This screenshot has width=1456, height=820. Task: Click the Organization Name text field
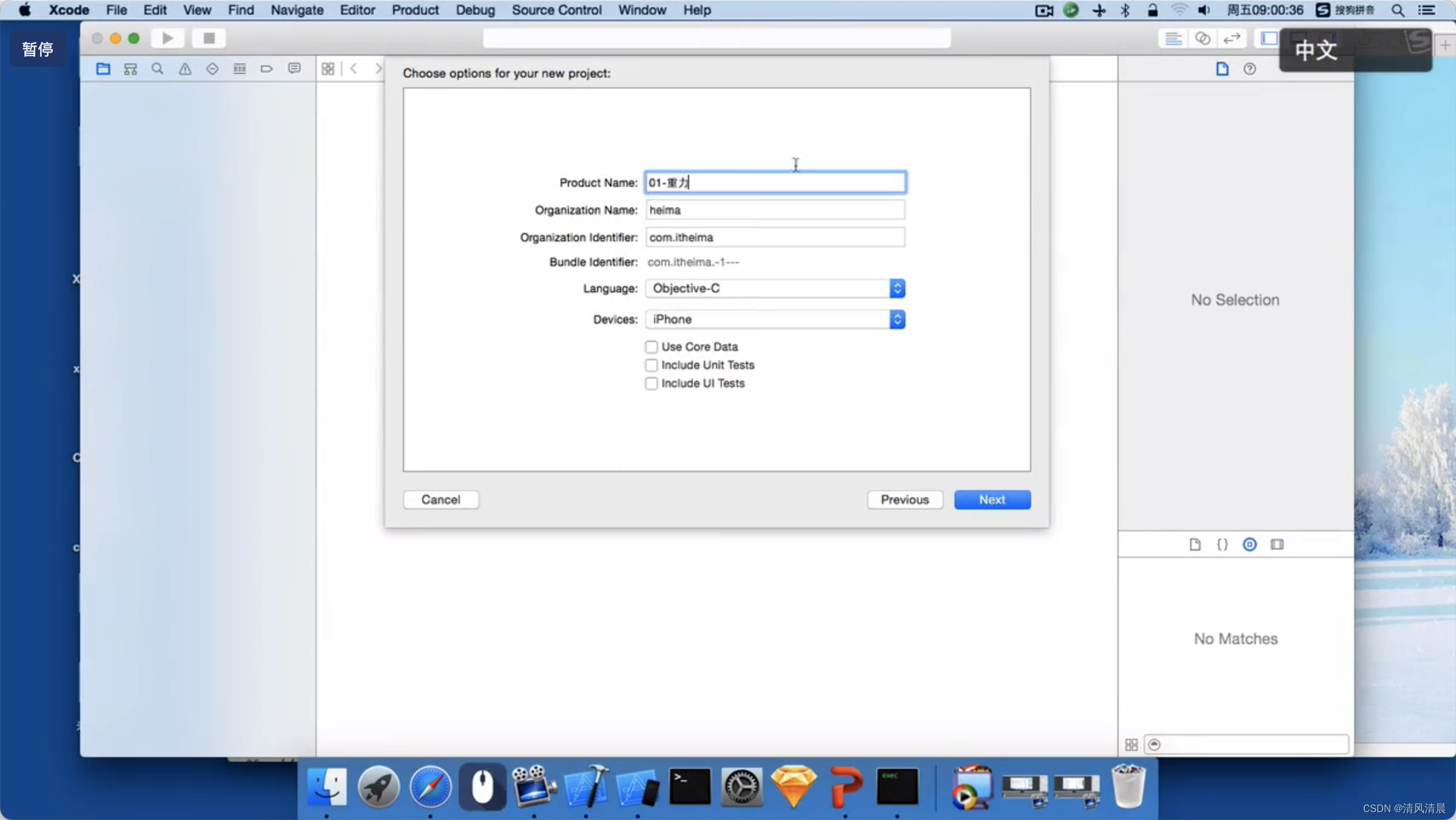pyautogui.click(x=775, y=210)
